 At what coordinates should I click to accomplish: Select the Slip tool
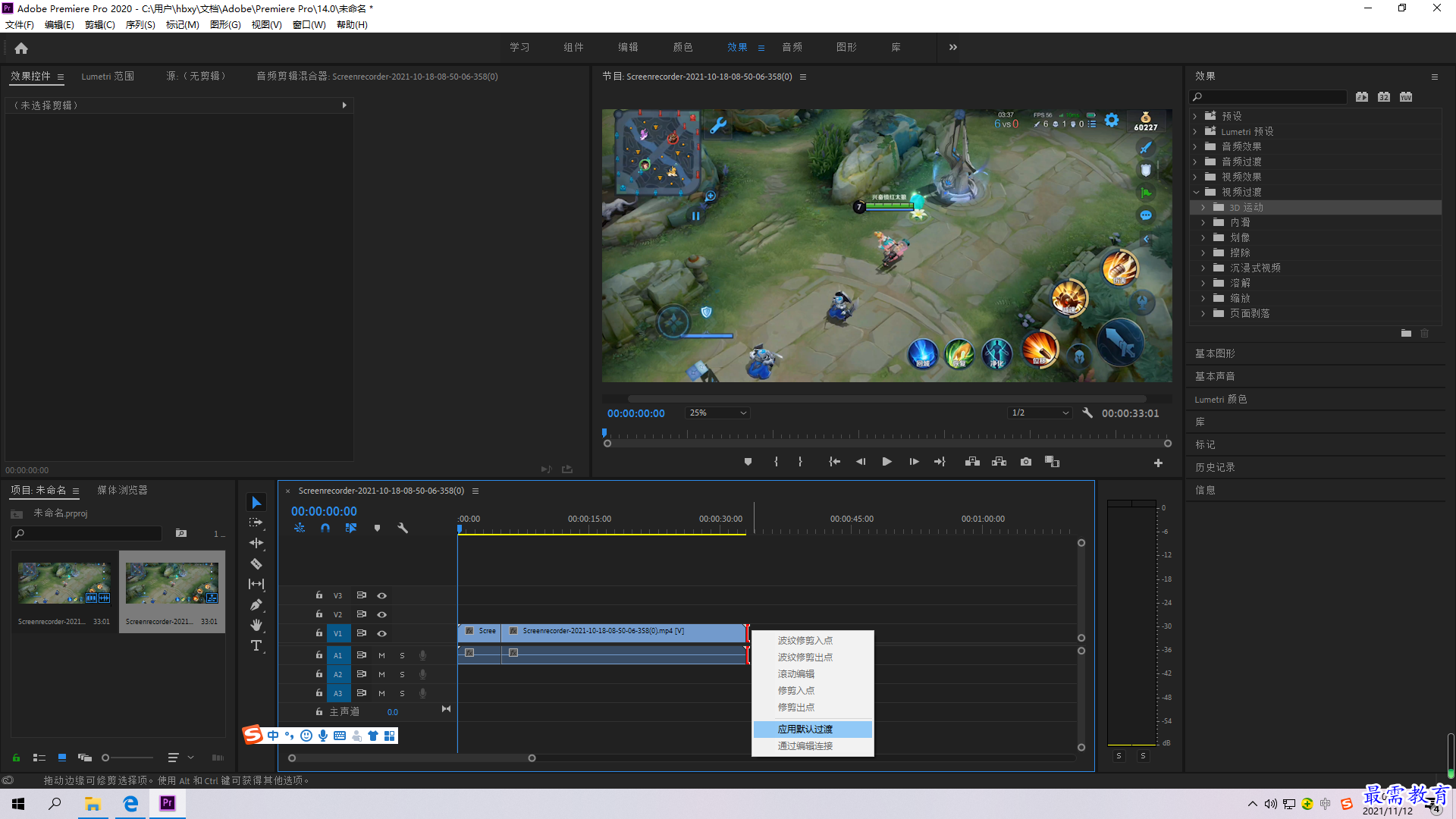click(256, 584)
